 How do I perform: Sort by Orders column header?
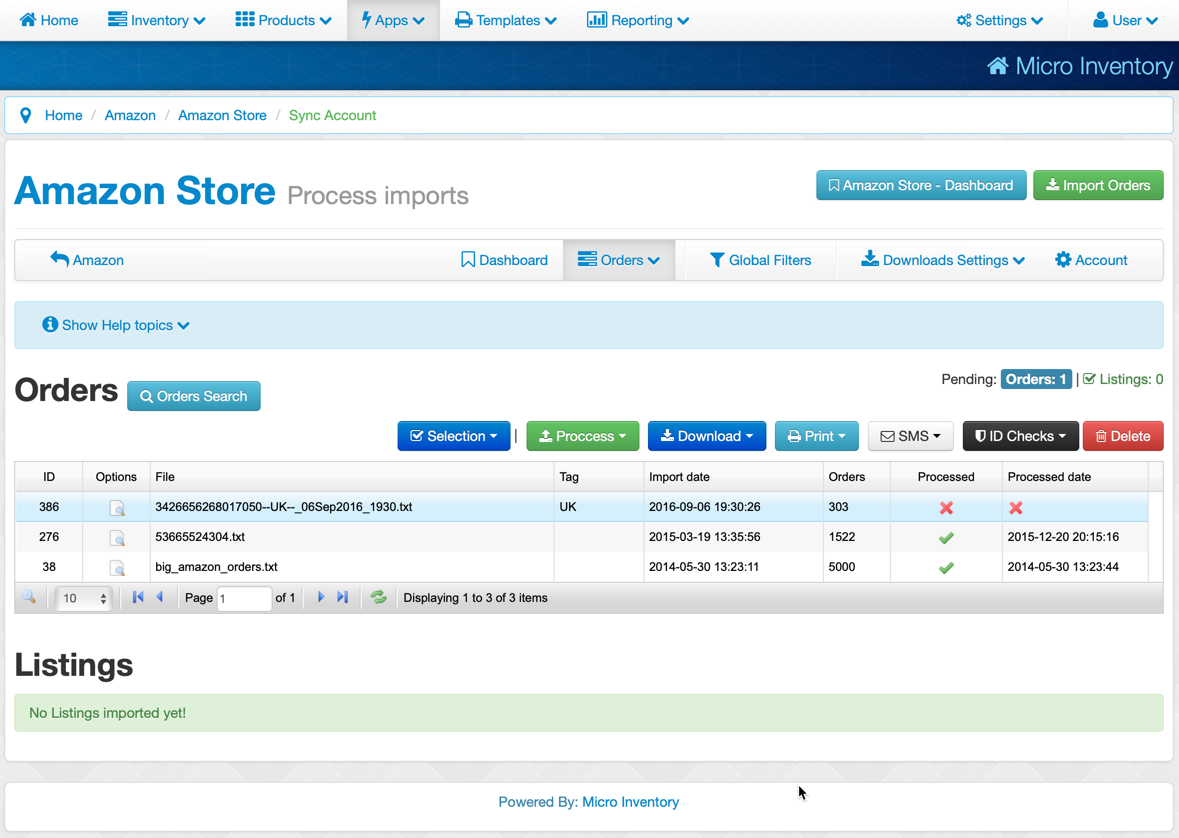click(x=856, y=477)
